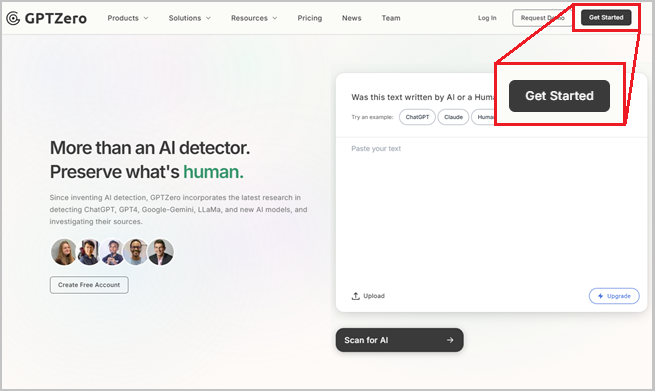Click the first team member avatar
The height and width of the screenshot is (391, 655).
coord(63,252)
